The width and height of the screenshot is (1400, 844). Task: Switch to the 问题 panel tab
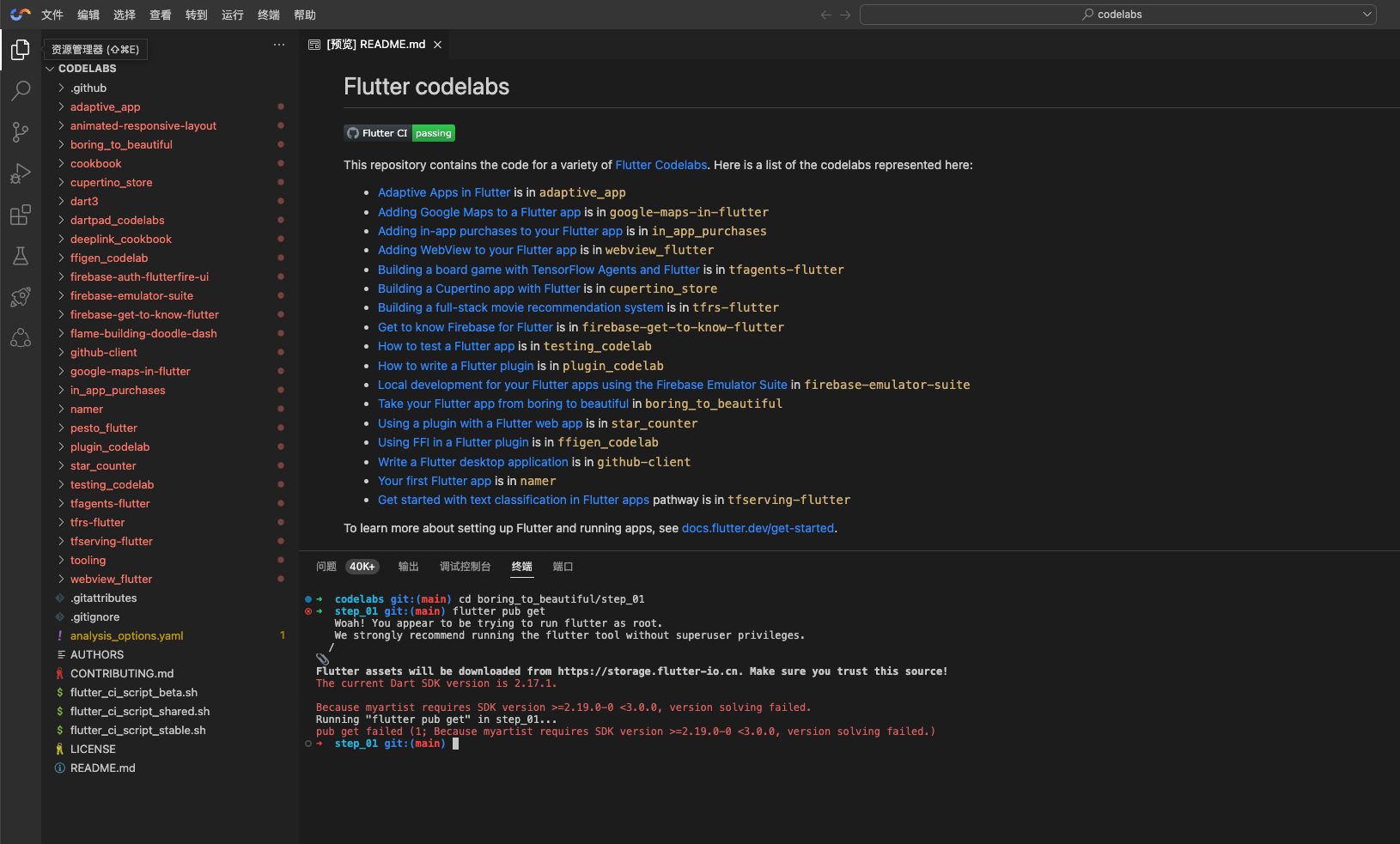point(326,567)
